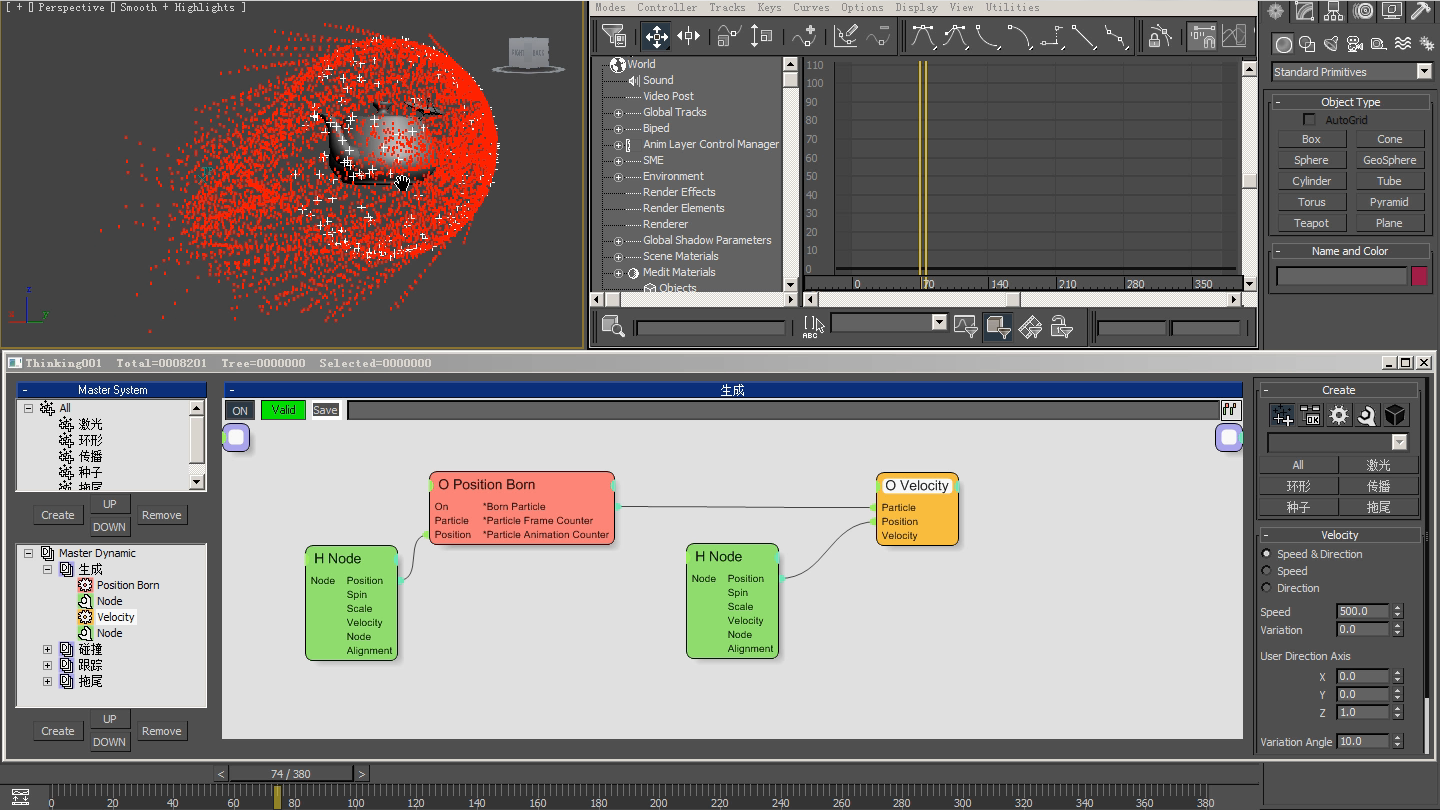Open the Utilities hammer panel tab
Image resolution: width=1440 pixels, height=810 pixels.
pos(1420,11)
